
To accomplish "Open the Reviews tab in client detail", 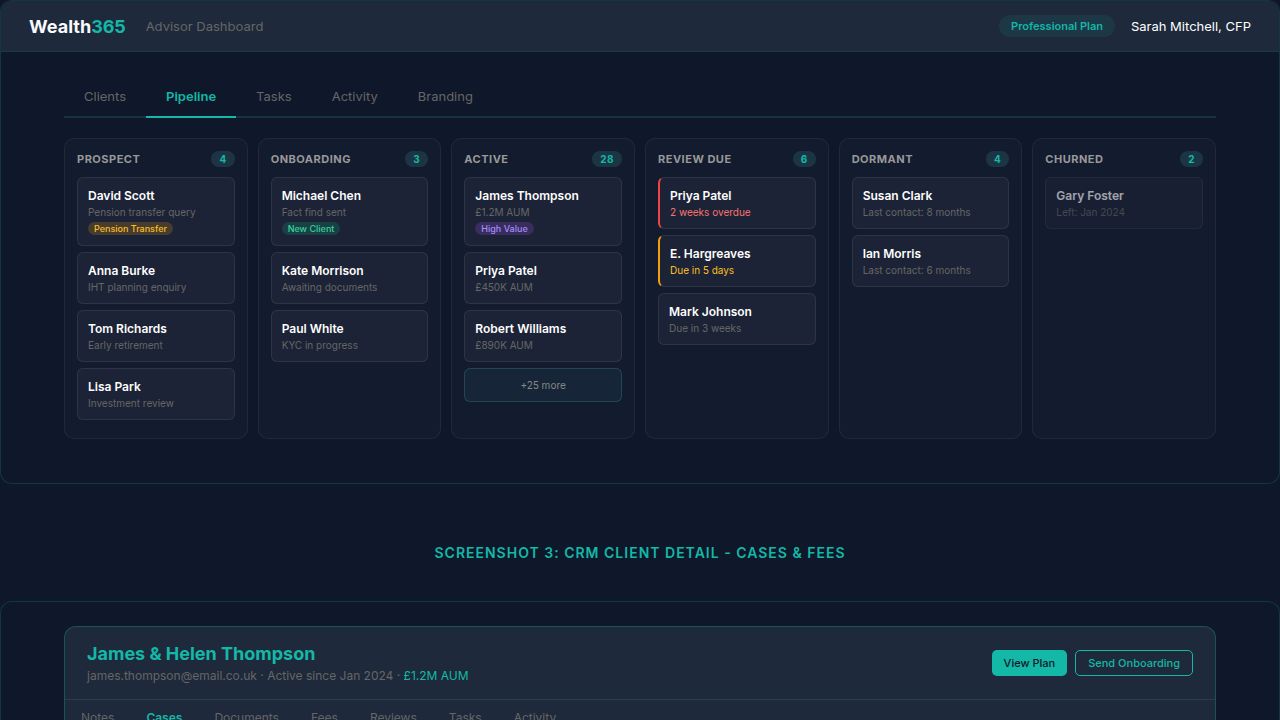I will [x=392, y=715].
